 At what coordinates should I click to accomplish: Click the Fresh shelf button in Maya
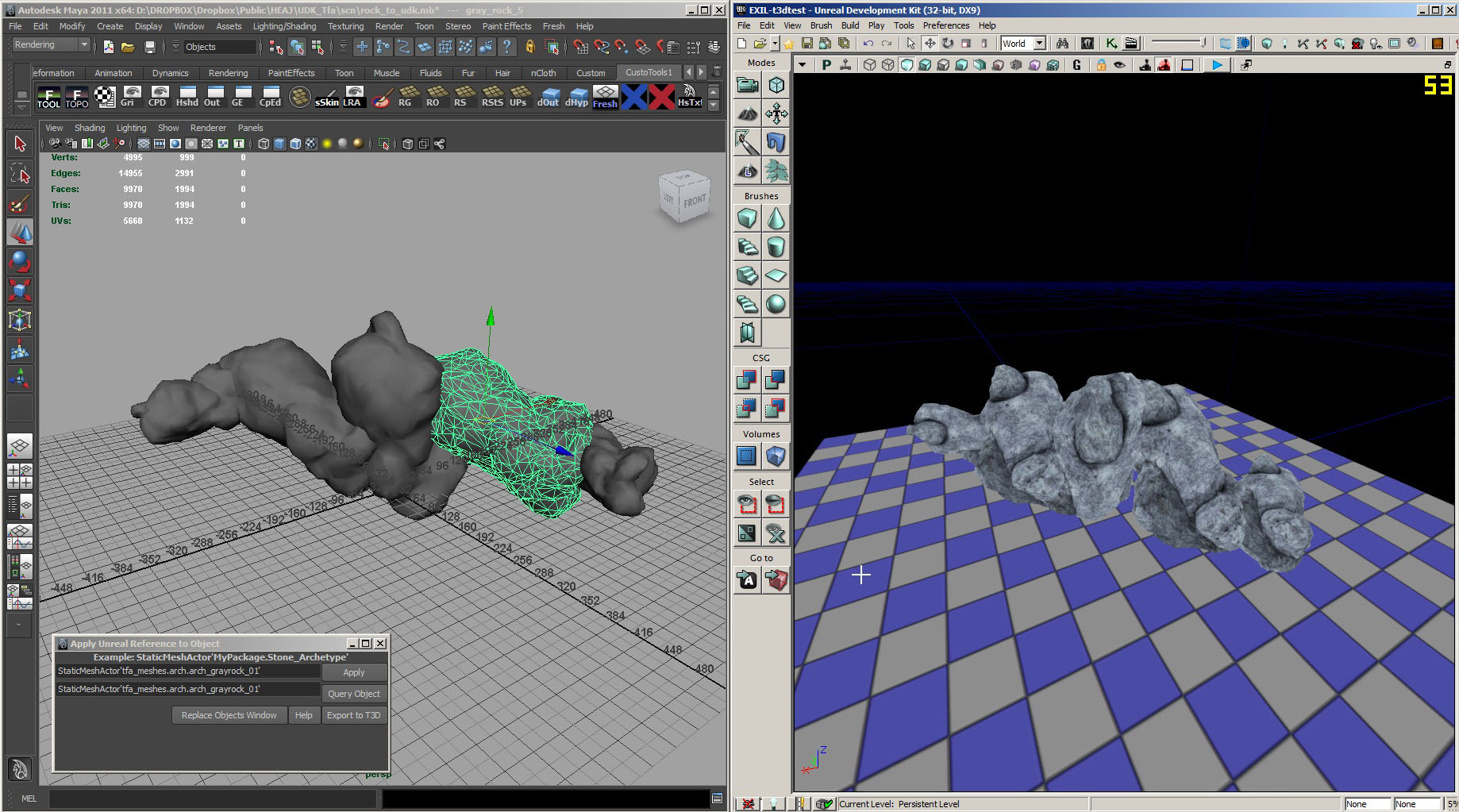[x=605, y=97]
